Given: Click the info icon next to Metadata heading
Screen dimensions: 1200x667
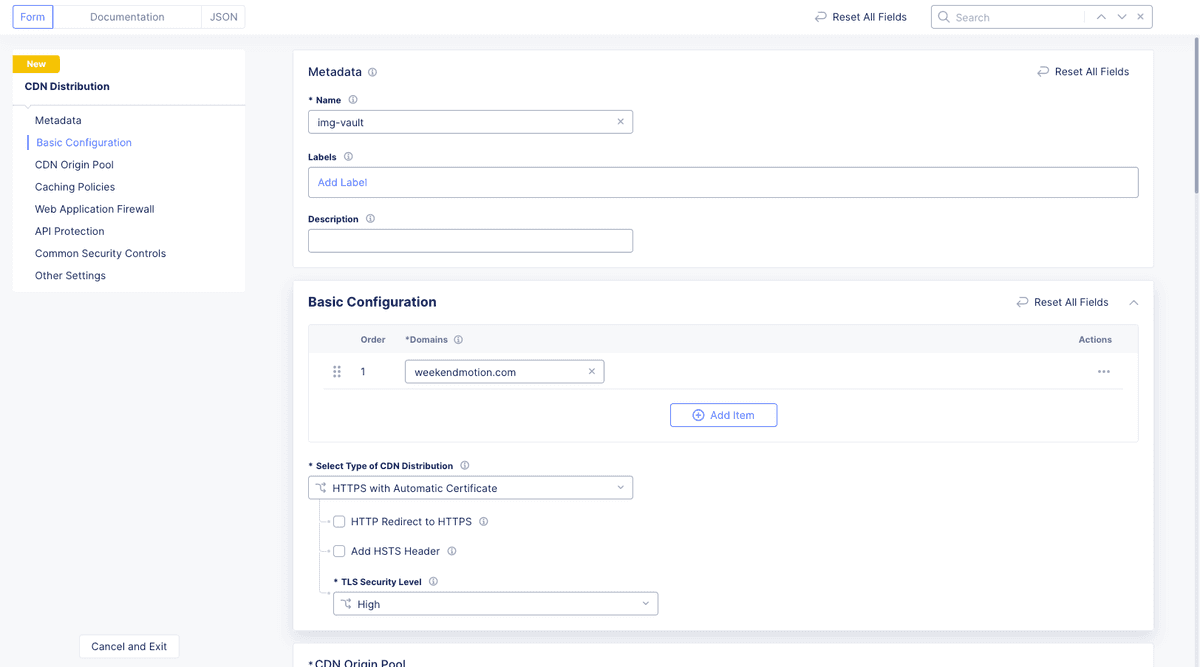Looking at the screenshot, I should point(372,72).
